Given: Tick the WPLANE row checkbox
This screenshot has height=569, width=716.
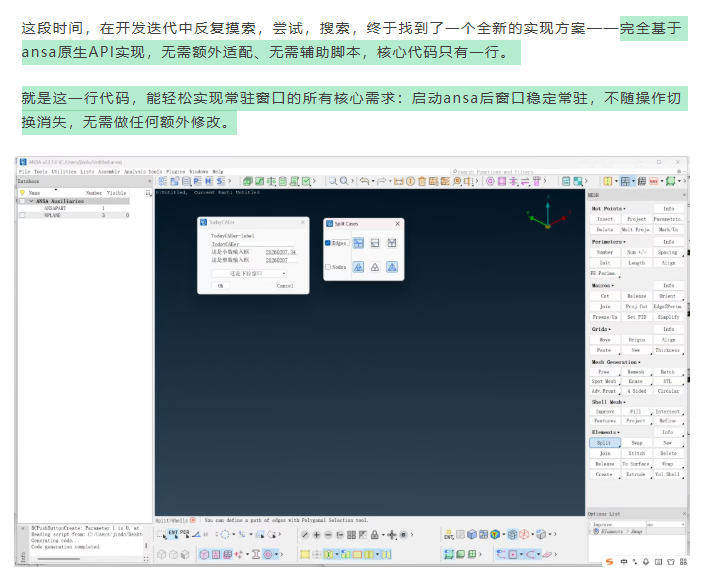Looking at the screenshot, I should [22, 215].
